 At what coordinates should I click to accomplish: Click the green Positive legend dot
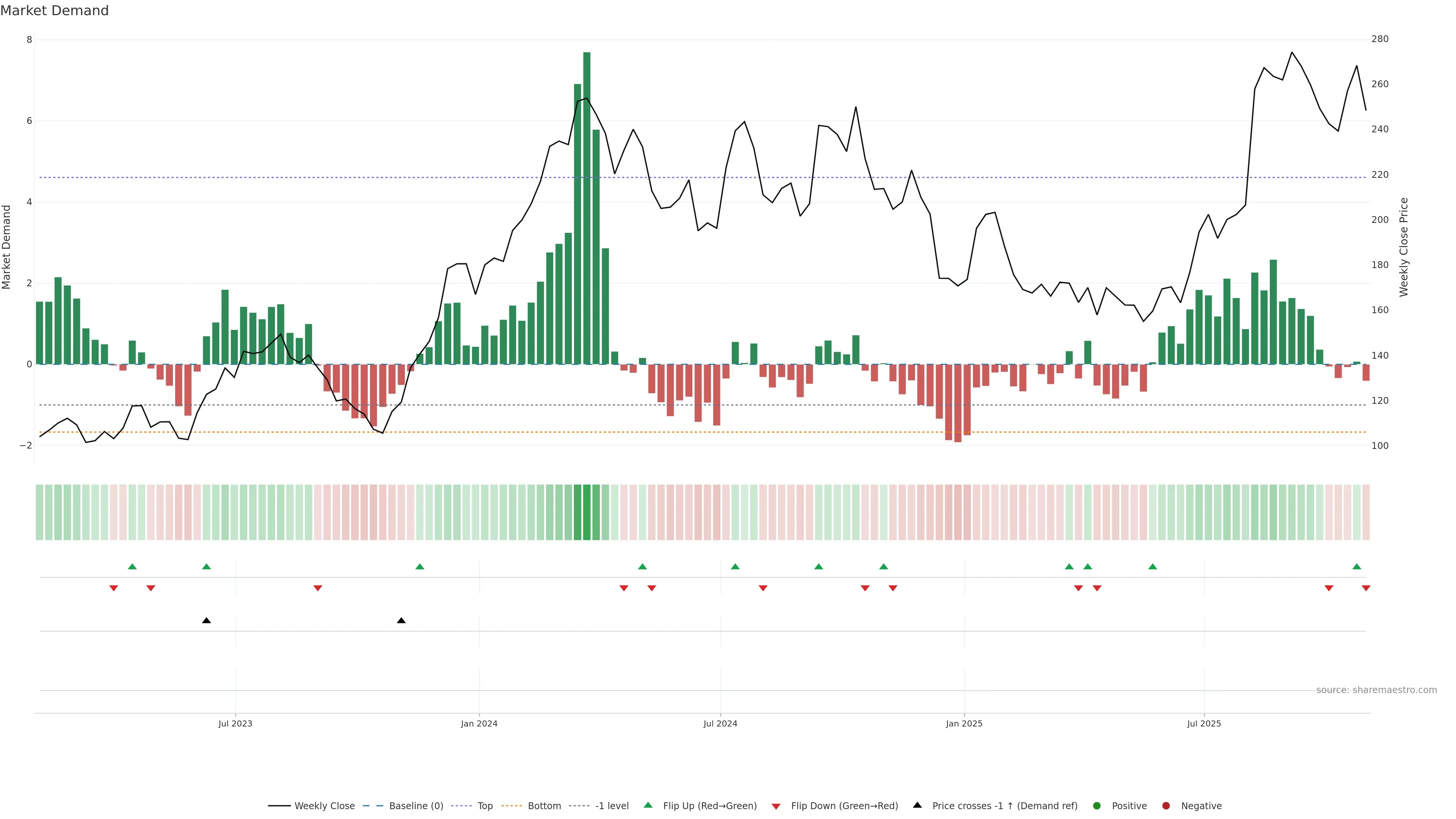click(1097, 806)
